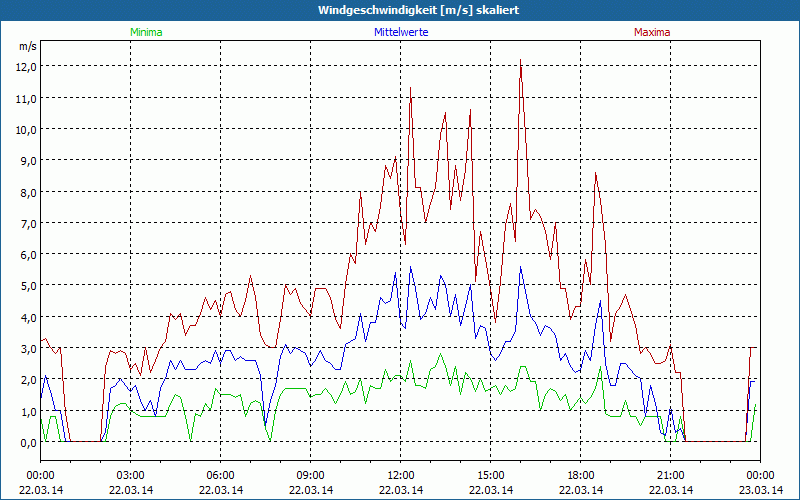Click the 18:00 time axis label

581,476
